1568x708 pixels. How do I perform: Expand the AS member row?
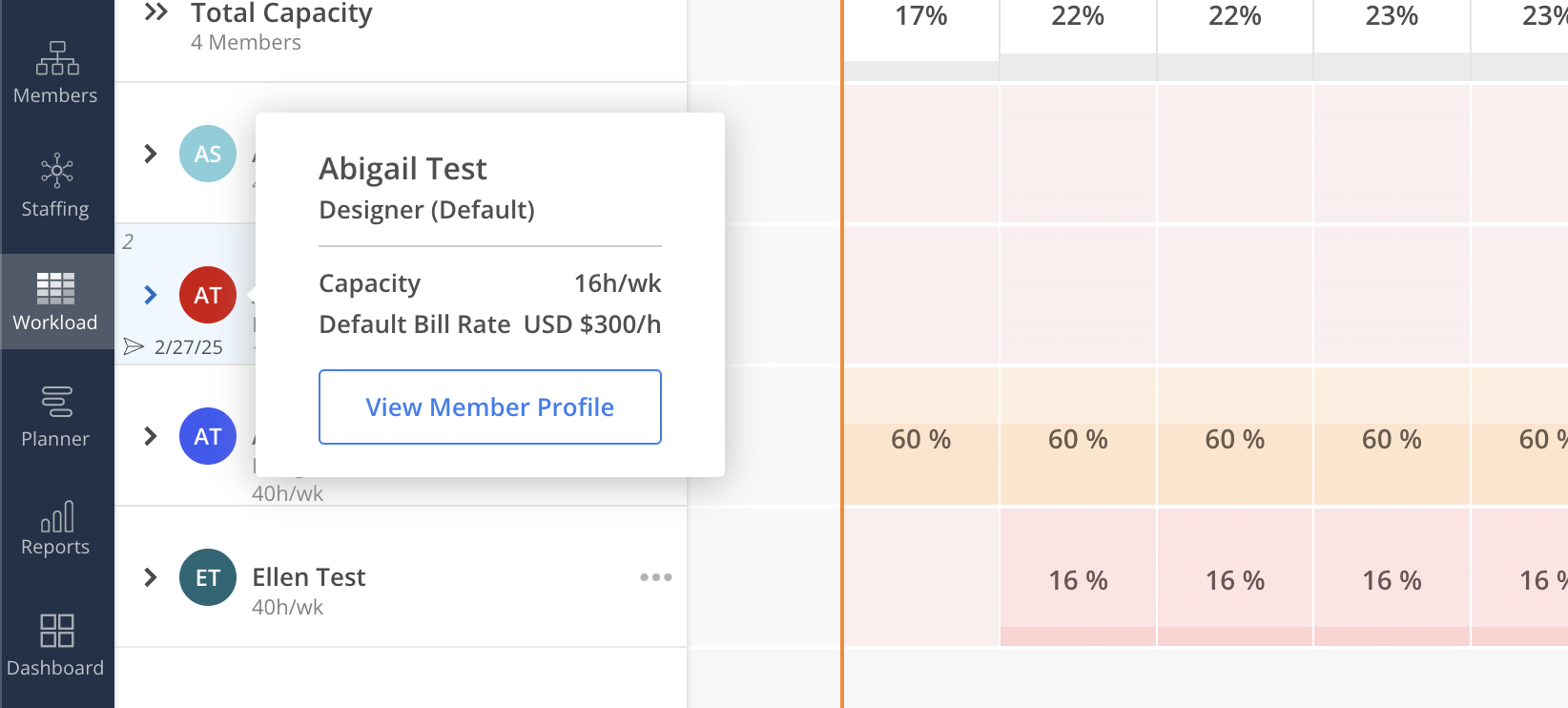tap(150, 154)
